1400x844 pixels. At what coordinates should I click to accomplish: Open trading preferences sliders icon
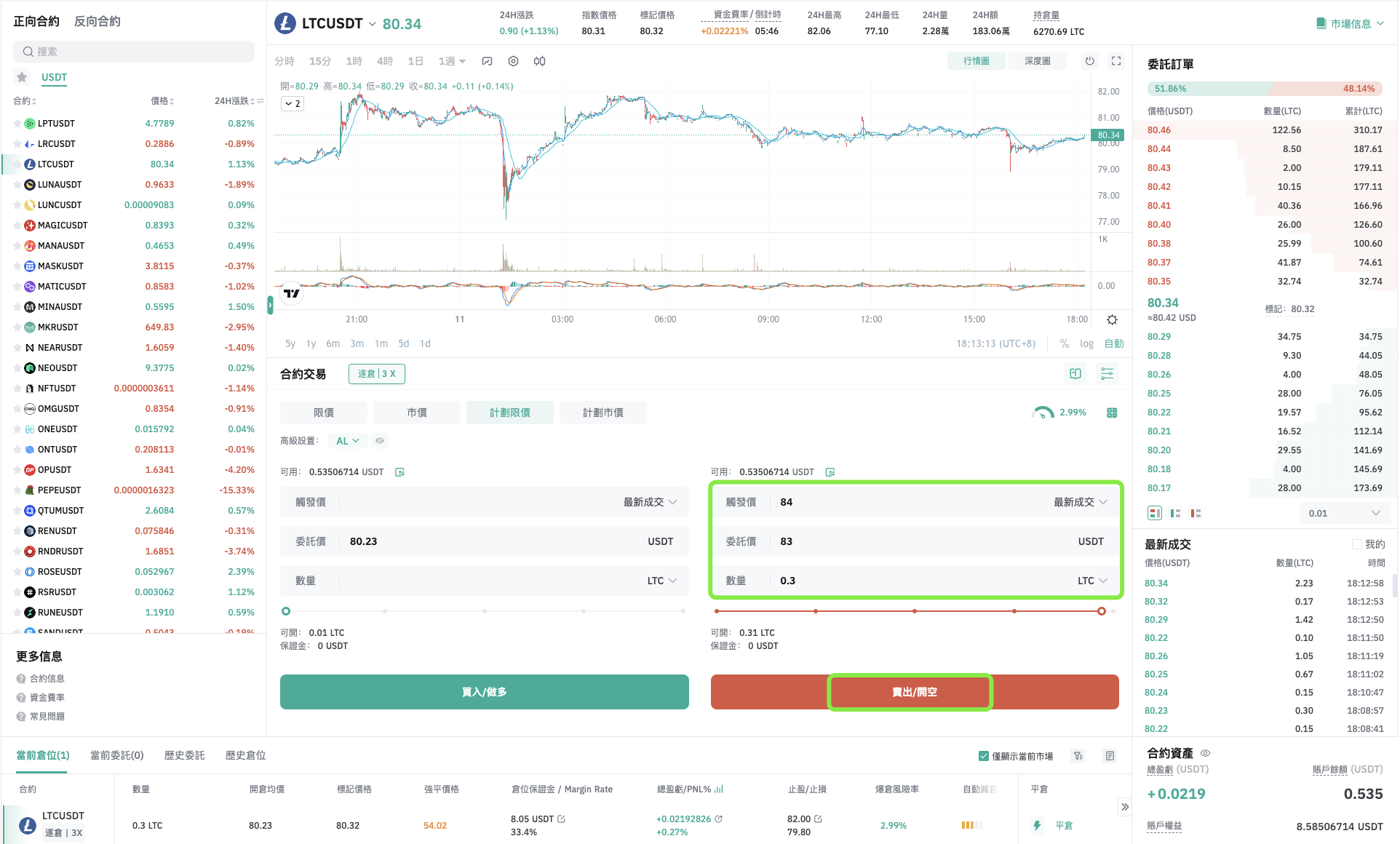pos(1107,374)
